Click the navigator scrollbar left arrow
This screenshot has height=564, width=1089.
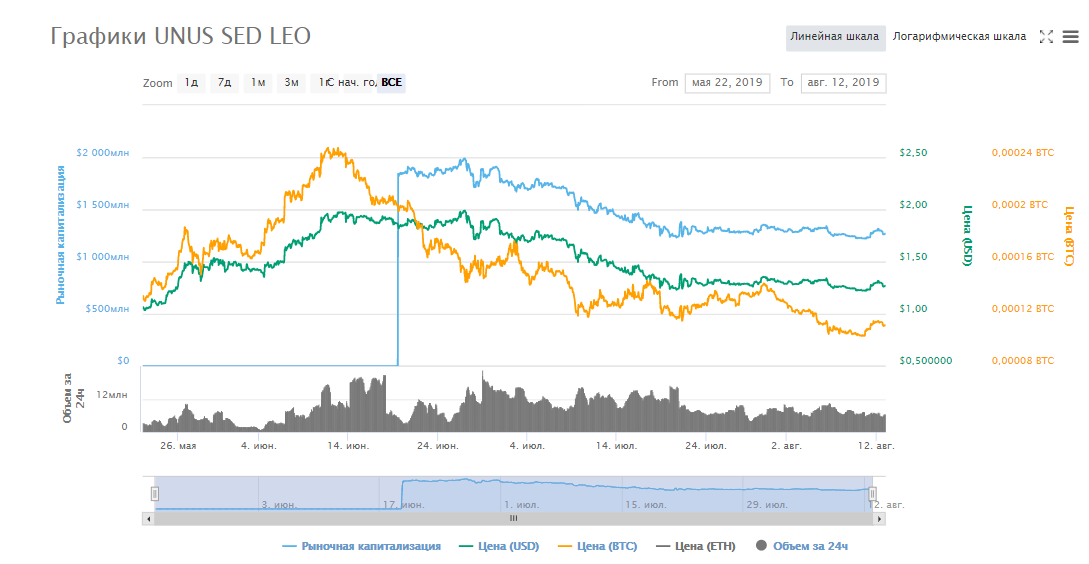(x=148, y=518)
